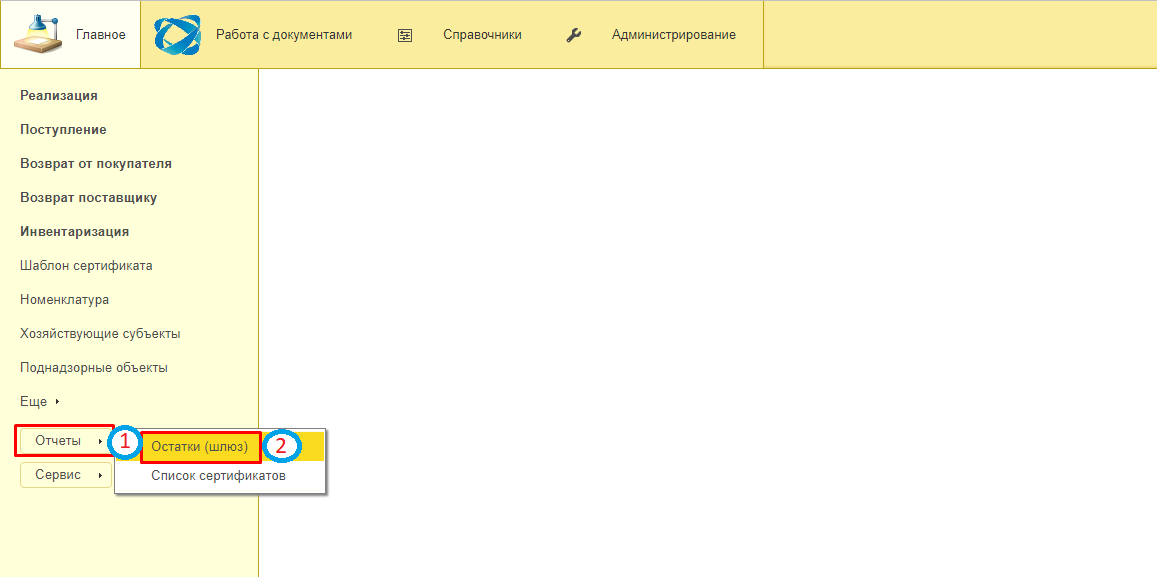Open Возврат поставщику
The height and width of the screenshot is (577, 1157).
(89, 198)
